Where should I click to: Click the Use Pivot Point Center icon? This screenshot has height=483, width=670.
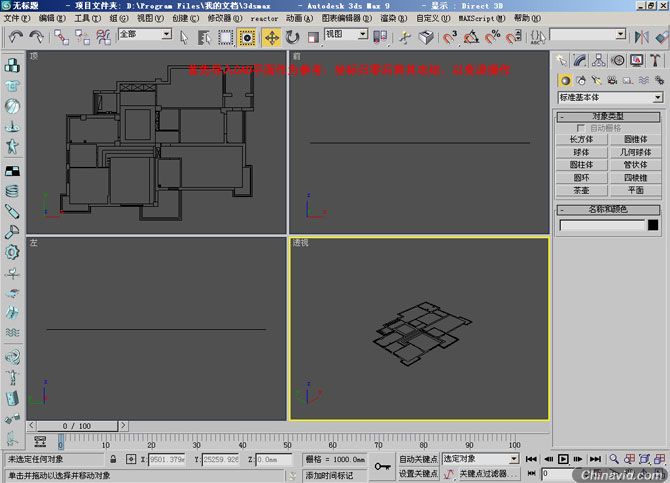pos(380,37)
